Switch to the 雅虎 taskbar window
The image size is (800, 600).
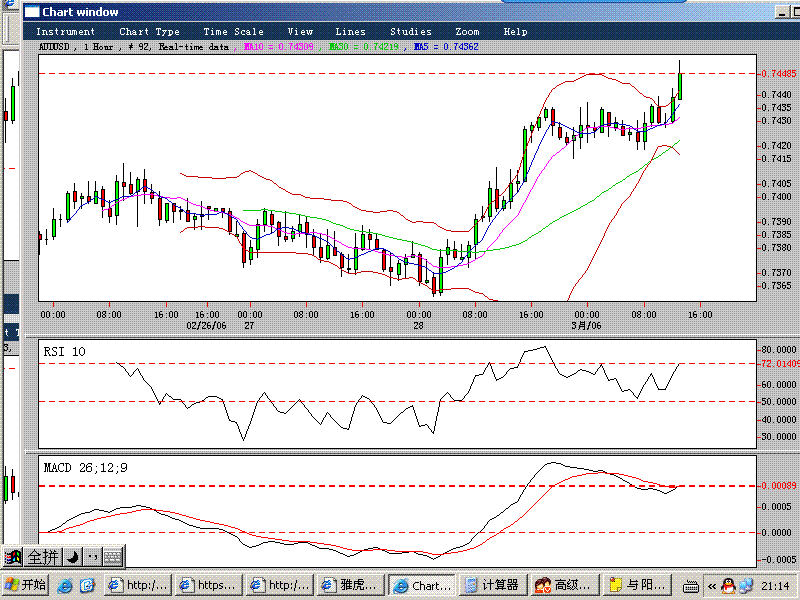[350, 585]
